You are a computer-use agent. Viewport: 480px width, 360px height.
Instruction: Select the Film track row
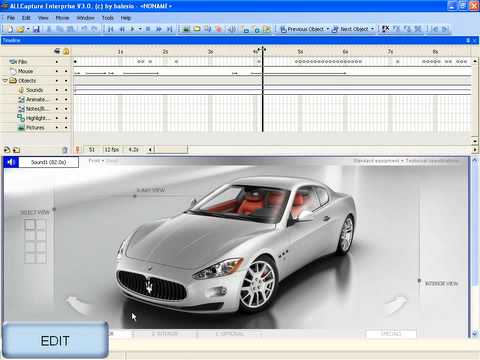pyautogui.click(x=36, y=62)
